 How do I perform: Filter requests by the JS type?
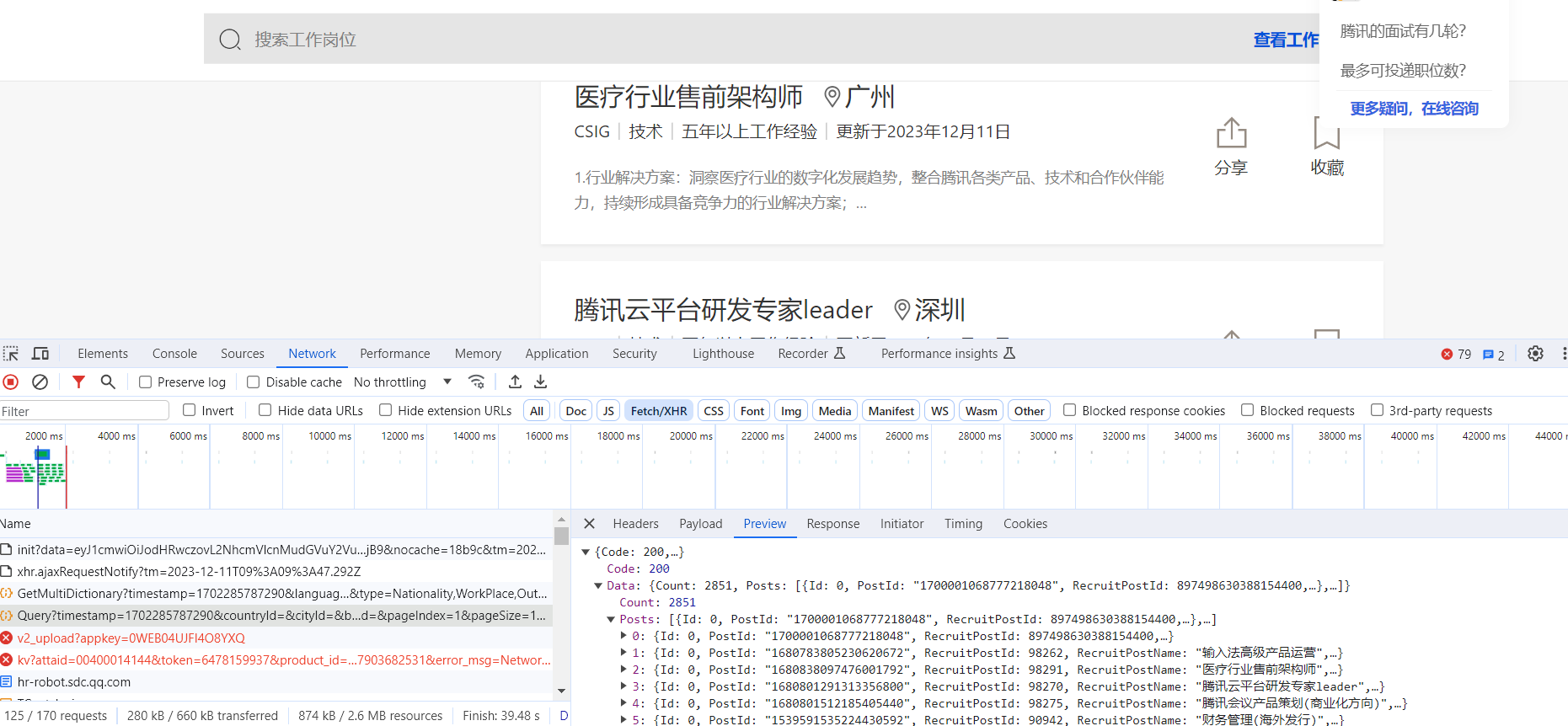[608, 411]
